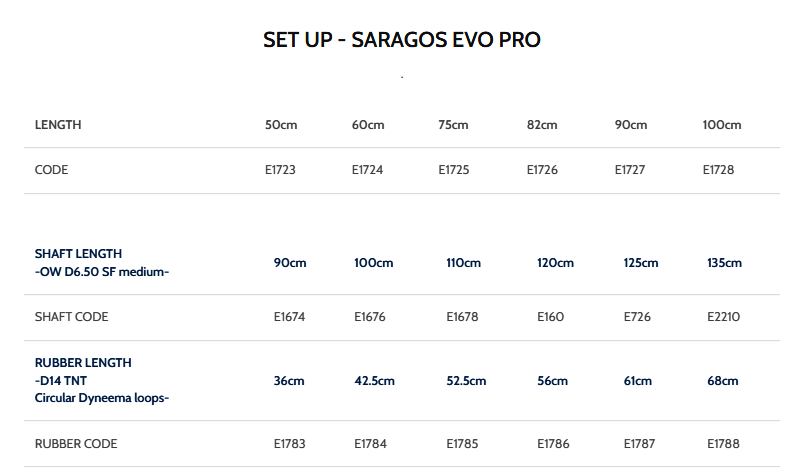Click the 50cm length column header

[281, 125]
